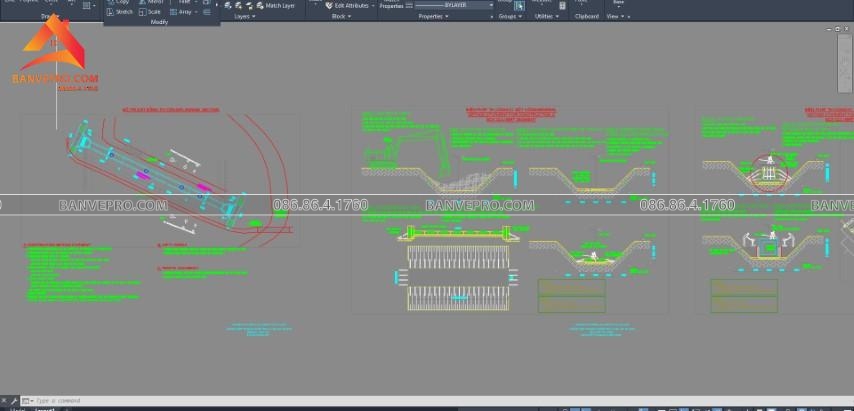
Task: Expand the Block panel title
Action: [x=341, y=16]
